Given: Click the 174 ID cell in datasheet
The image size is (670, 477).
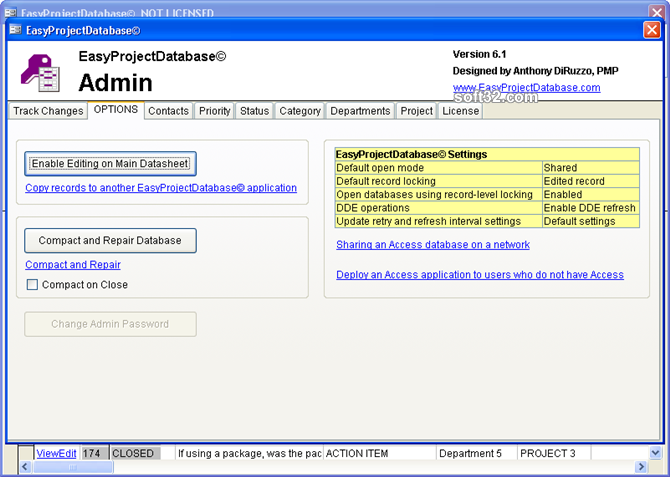Looking at the screenshot, I should coord(94,453).
